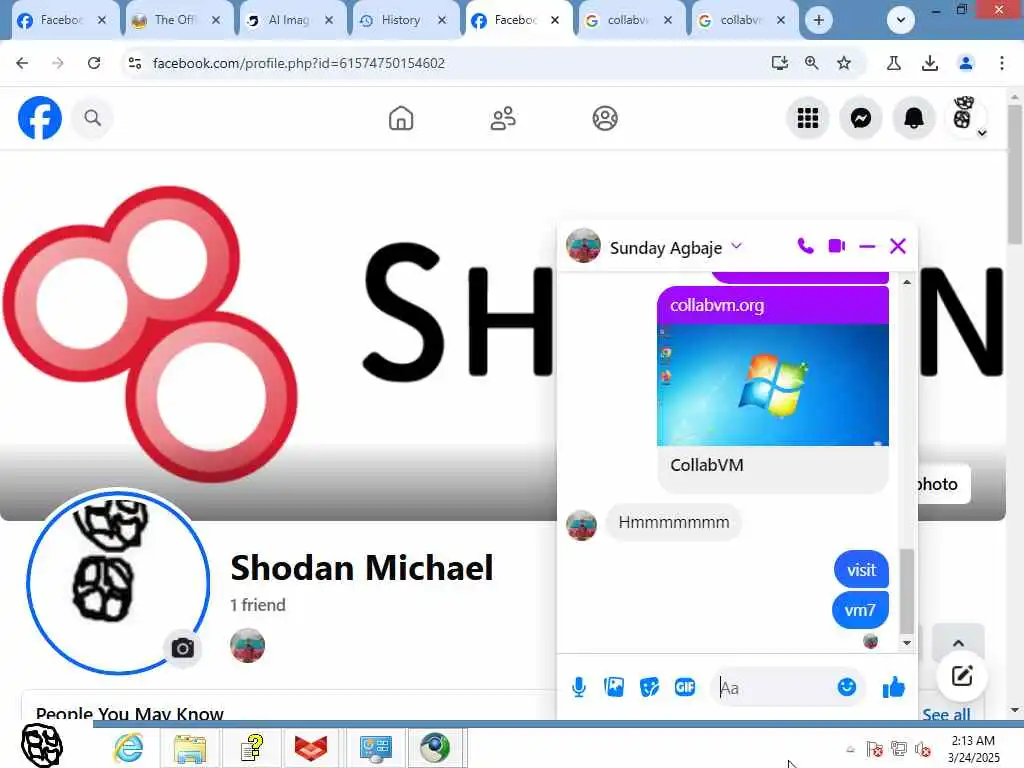Image resolution: width=1024 pixels, height=768 pixels.
Task: Minimize the Sunday Agbaje chat
Action: [867, 246]
